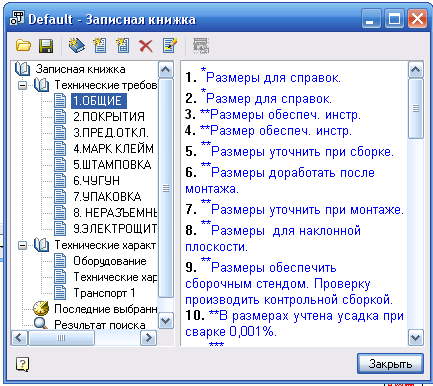The width and height of the screenshot is (433, 386).
Task: Click text panel scroll down arrow
Action: click(x=416, y=338)
